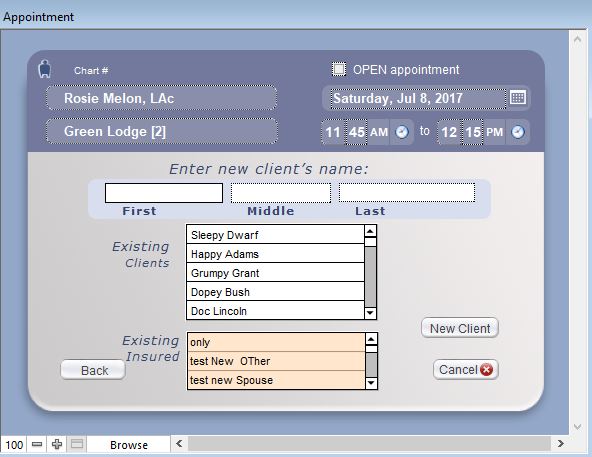Click the end time clock icon
Screen dimensions: 592x457
pyautogui.click(x=518, y=132)
